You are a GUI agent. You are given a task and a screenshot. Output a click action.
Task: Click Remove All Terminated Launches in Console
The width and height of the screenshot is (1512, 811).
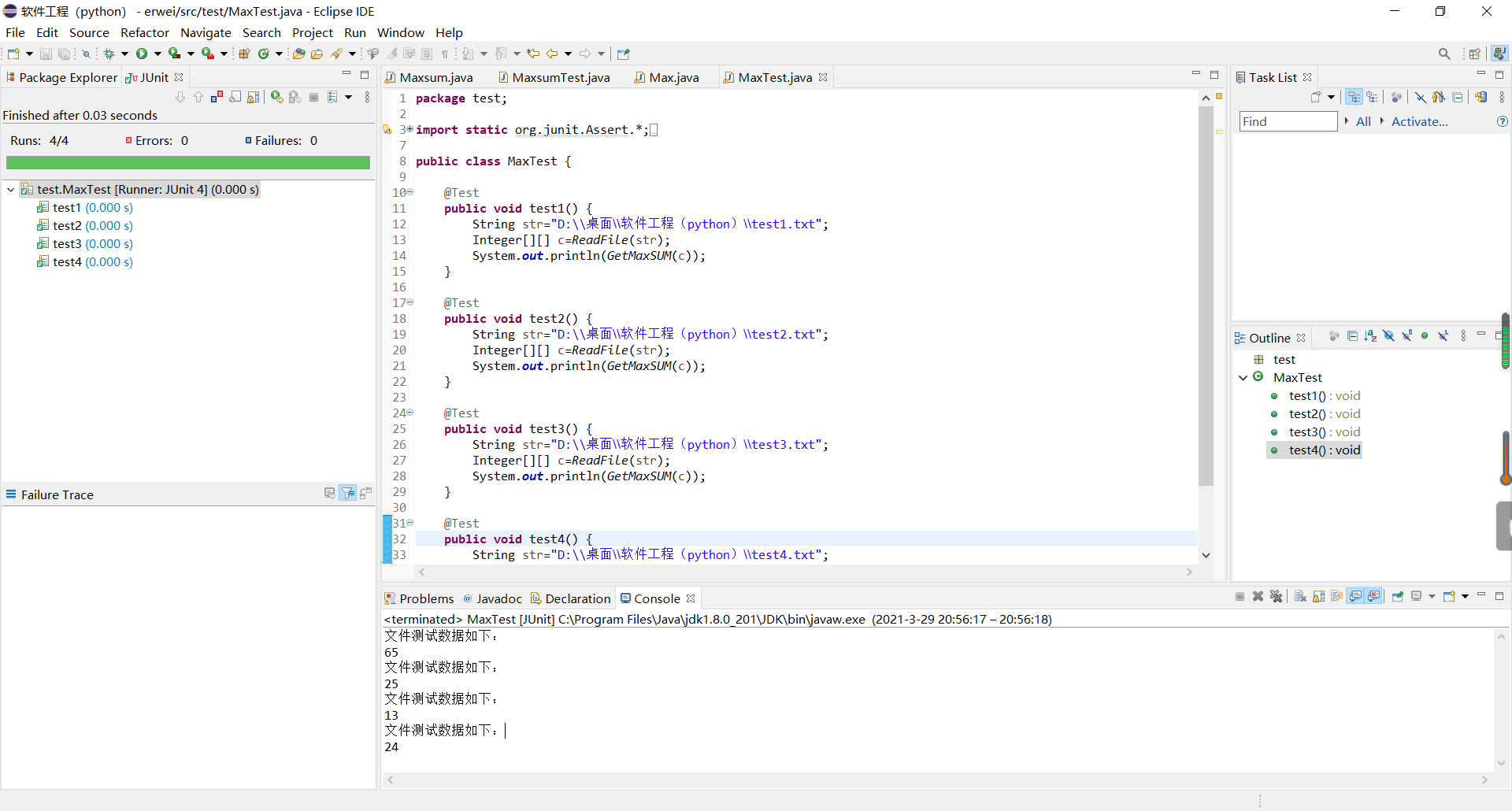[x=1277, y=596]
